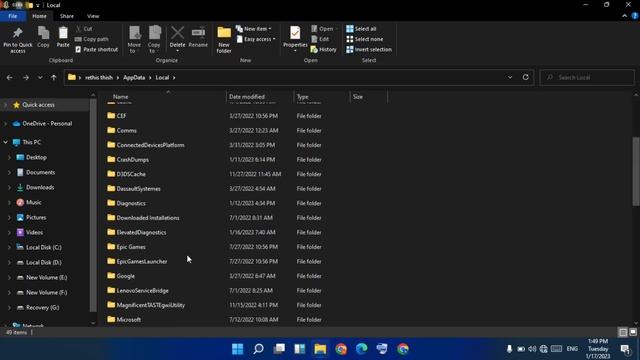The image size is (640, 360).
Task: Expand Local Disk (C:) node
Action: [x=9, y=247]
